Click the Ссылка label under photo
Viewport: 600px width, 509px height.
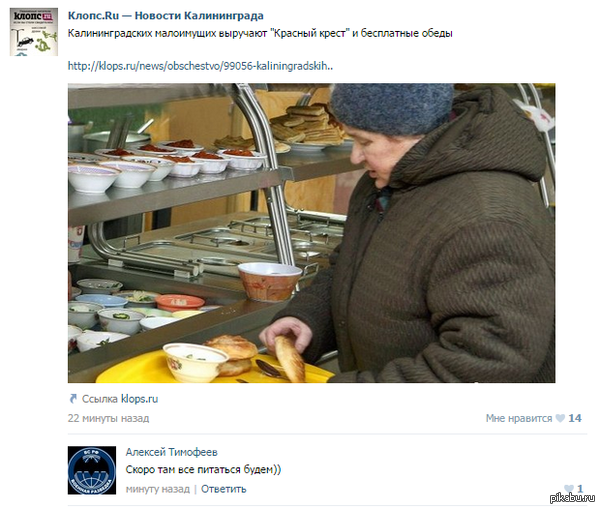pos(99,399)
